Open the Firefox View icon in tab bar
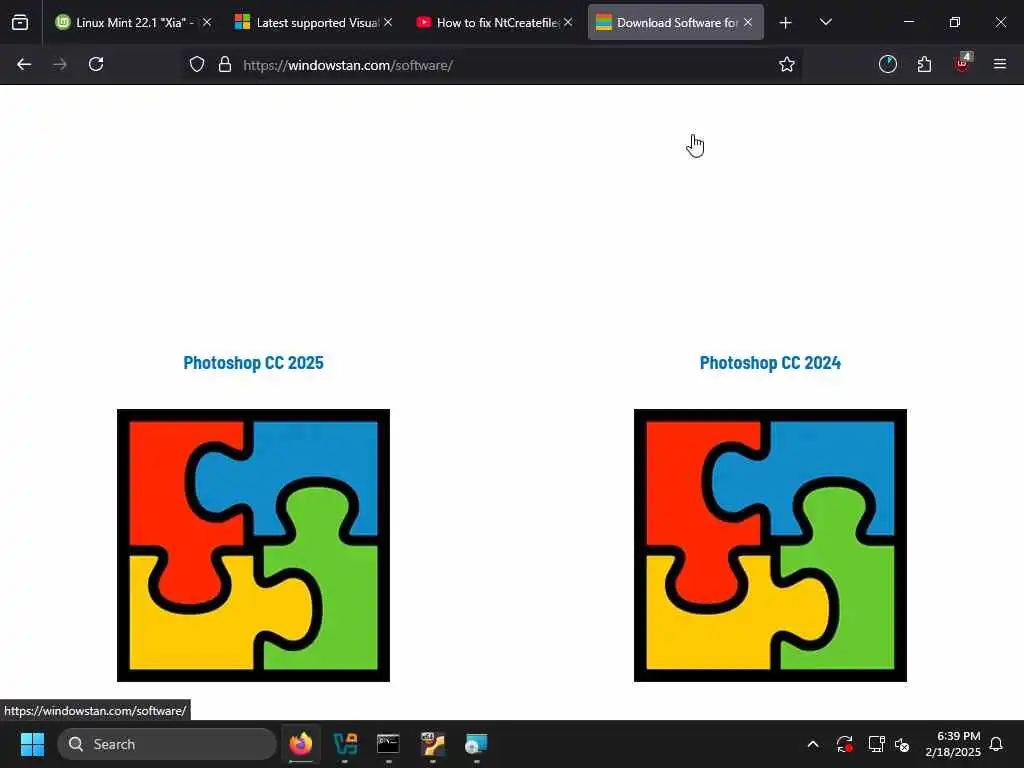Viewport: 1024px width, 768px height. pos(20,22)
